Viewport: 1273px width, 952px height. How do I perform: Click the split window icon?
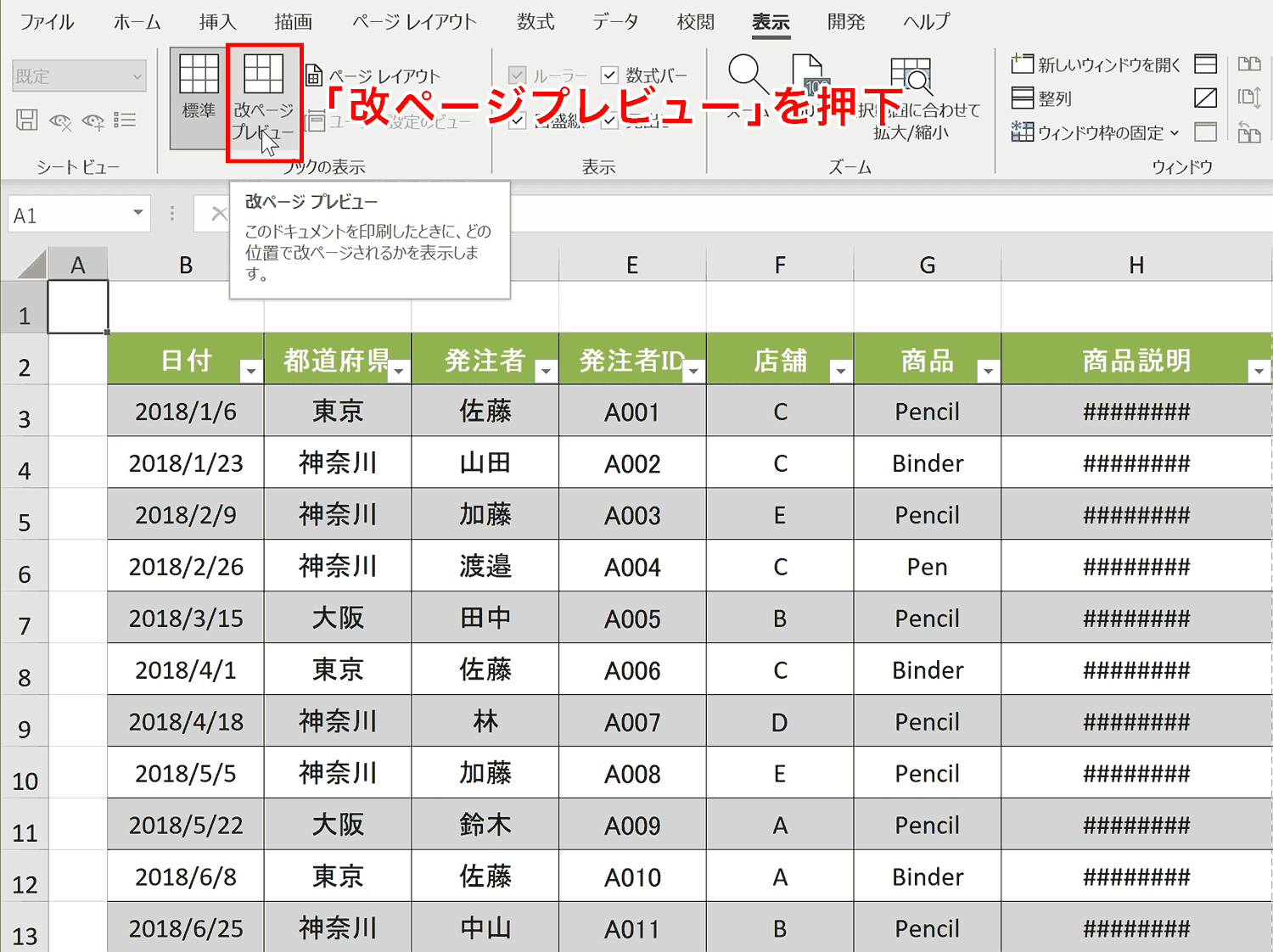point(1205,64)
